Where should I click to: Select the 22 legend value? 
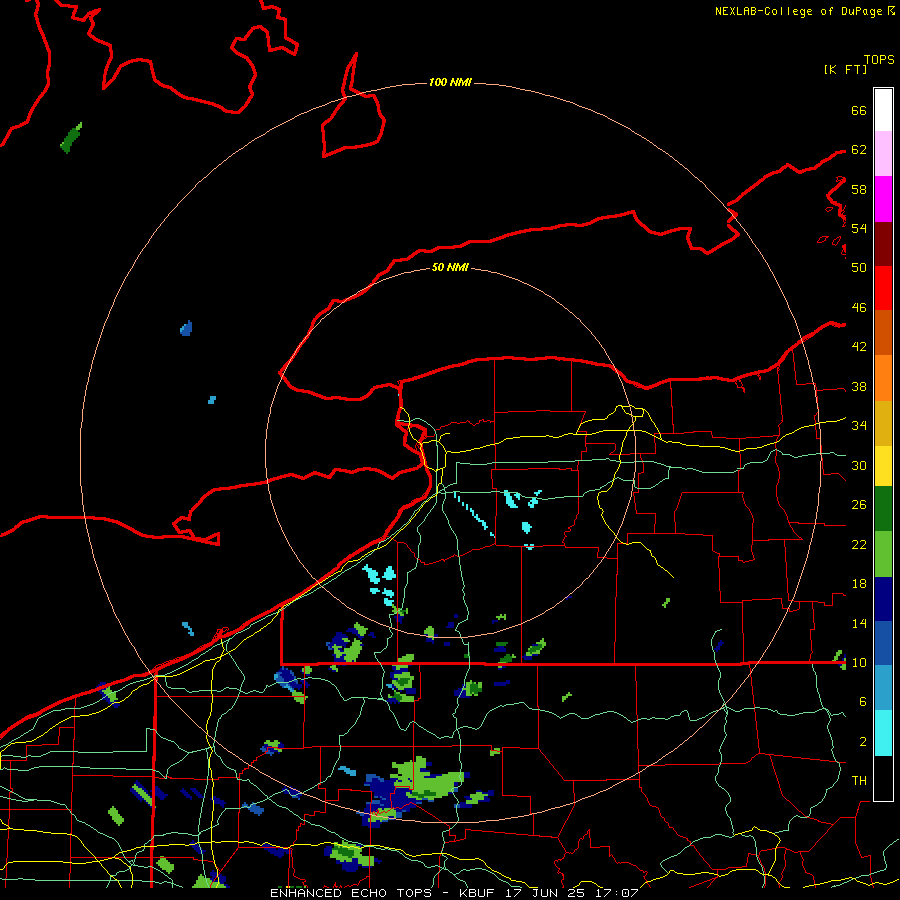(859, 544)
